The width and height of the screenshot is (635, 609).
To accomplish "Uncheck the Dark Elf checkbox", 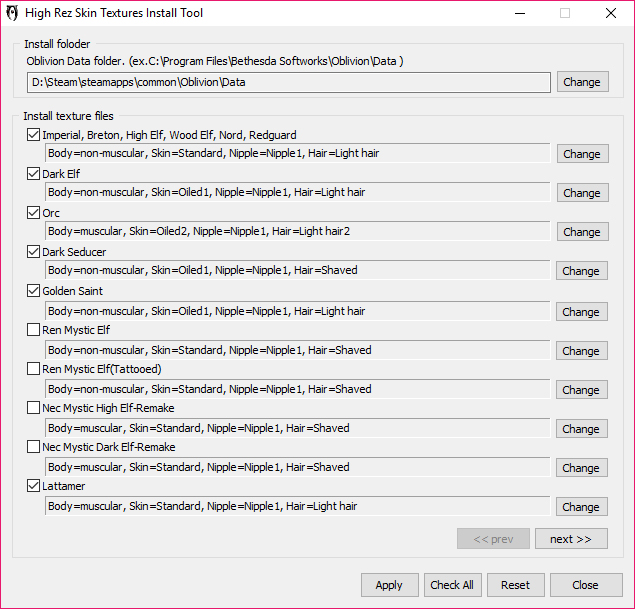I will point(34,174).
